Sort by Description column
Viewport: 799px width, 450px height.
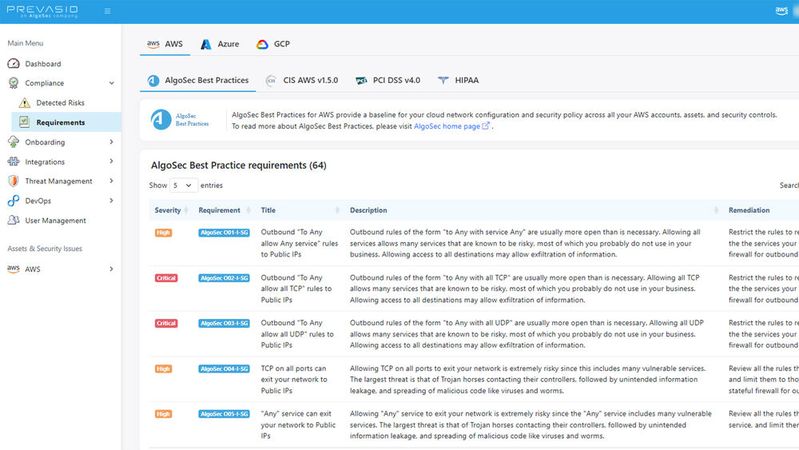tap(534, 210)
